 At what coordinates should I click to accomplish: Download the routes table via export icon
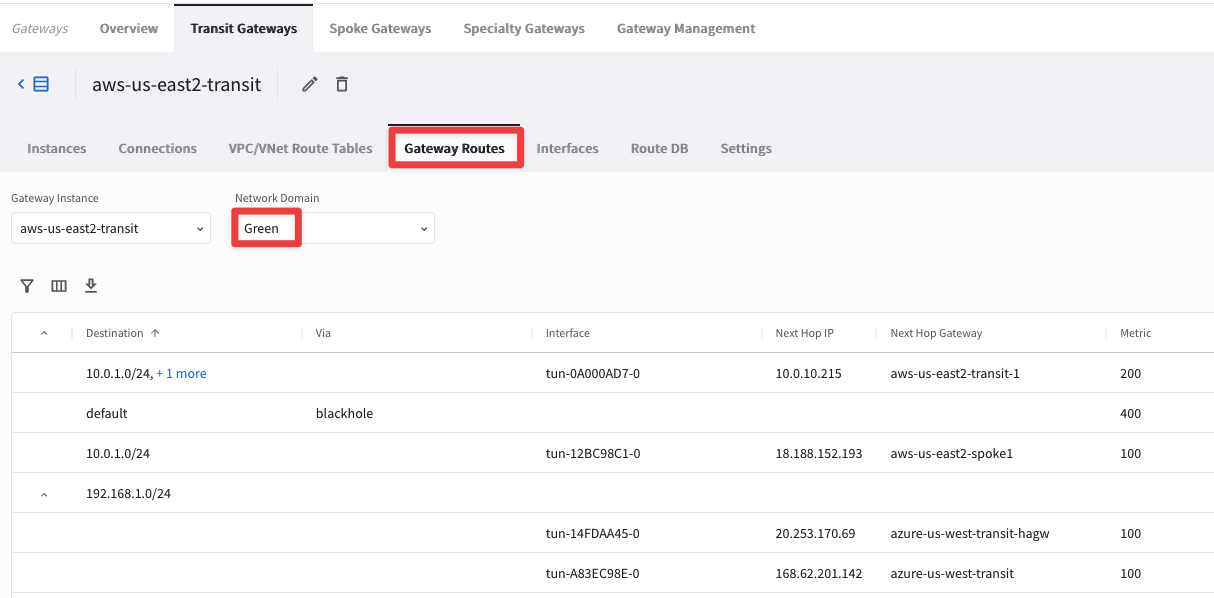91,286
